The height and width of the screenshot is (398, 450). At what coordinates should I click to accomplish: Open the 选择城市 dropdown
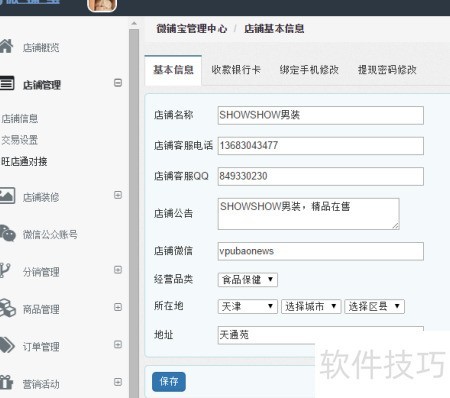click(311, 306)
